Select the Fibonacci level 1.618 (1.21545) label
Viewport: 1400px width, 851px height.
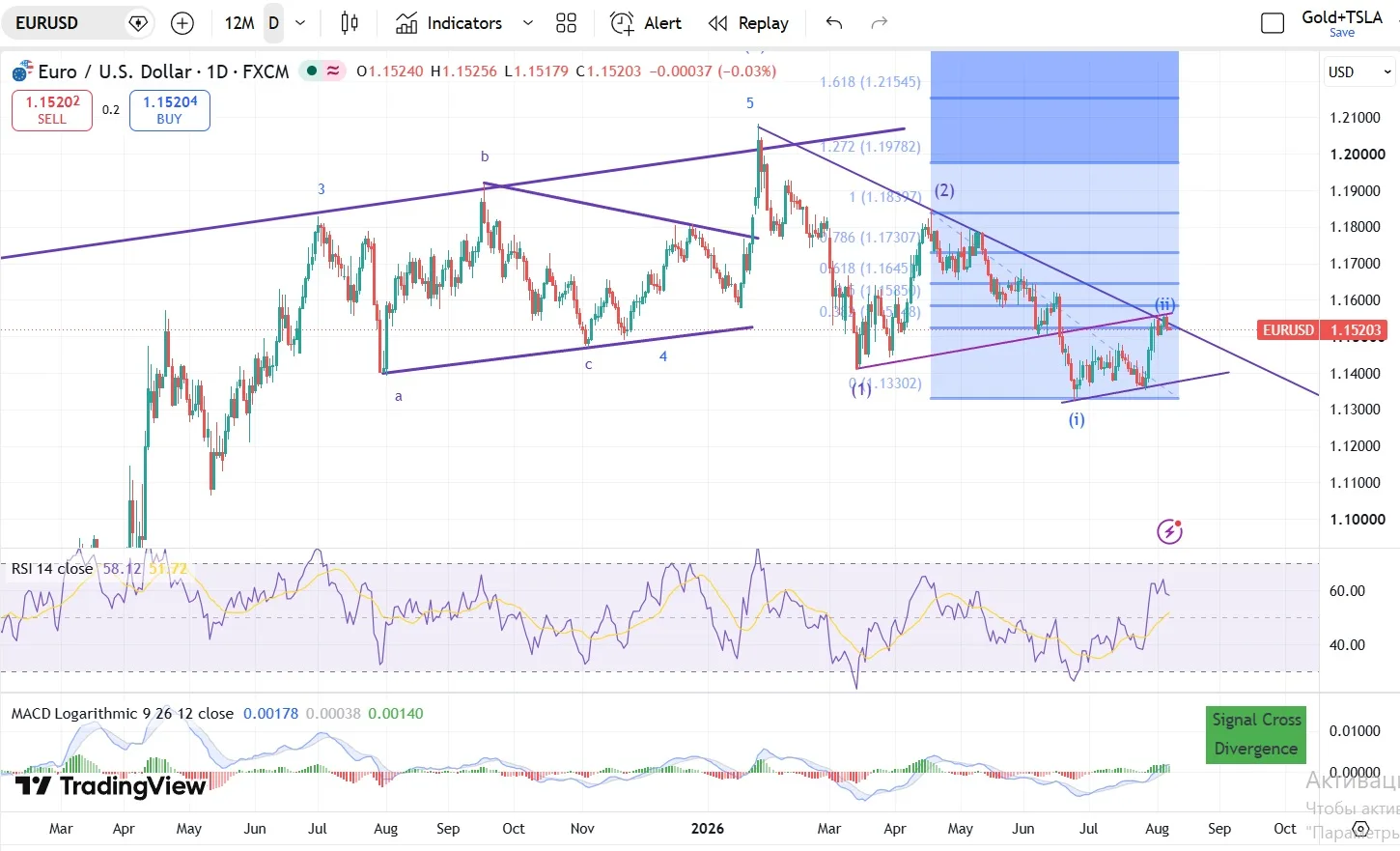[870, 82]
